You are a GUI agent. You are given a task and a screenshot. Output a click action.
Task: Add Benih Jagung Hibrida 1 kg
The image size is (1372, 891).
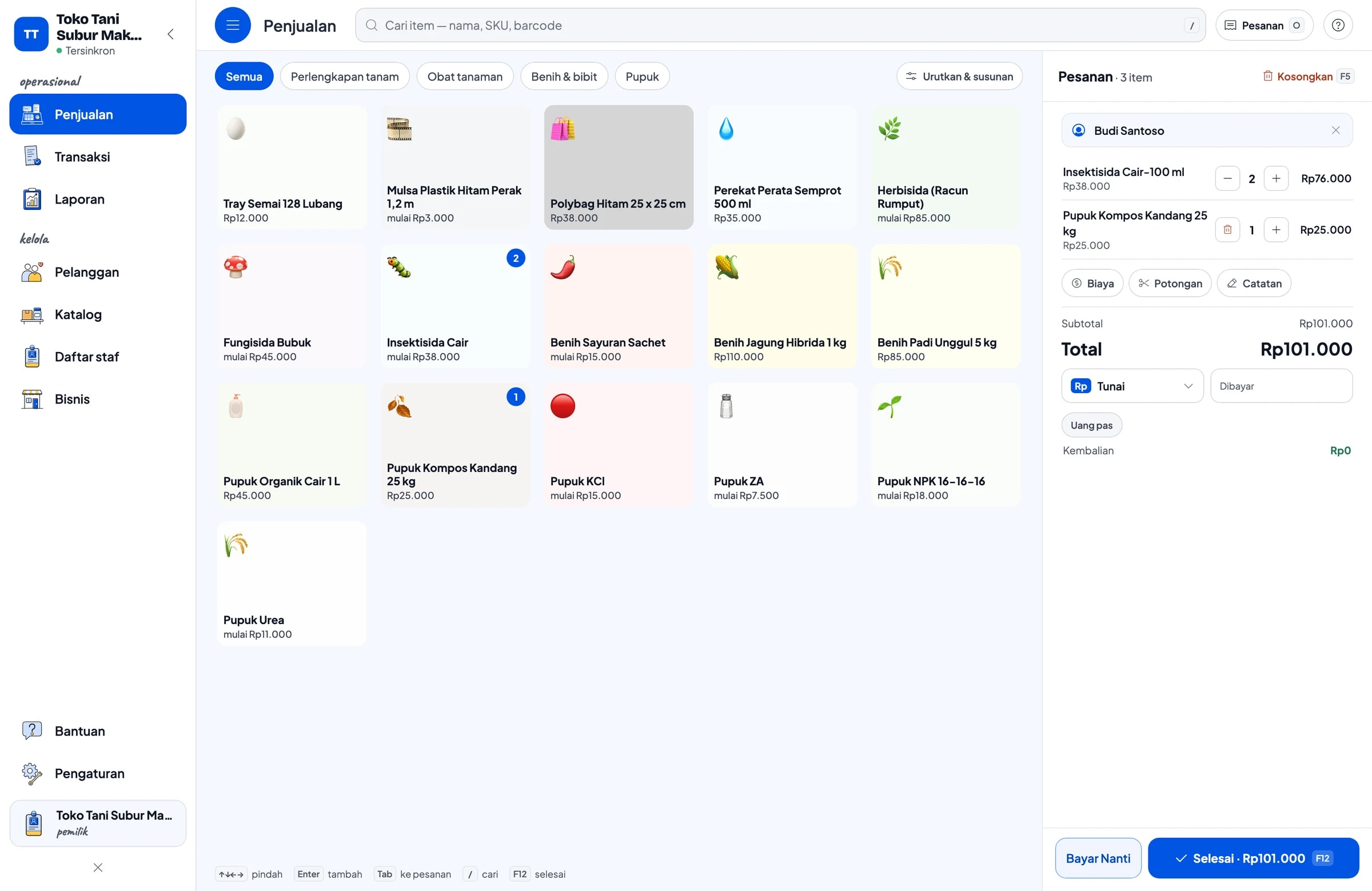pyautogui.click(x=782, y=306)
